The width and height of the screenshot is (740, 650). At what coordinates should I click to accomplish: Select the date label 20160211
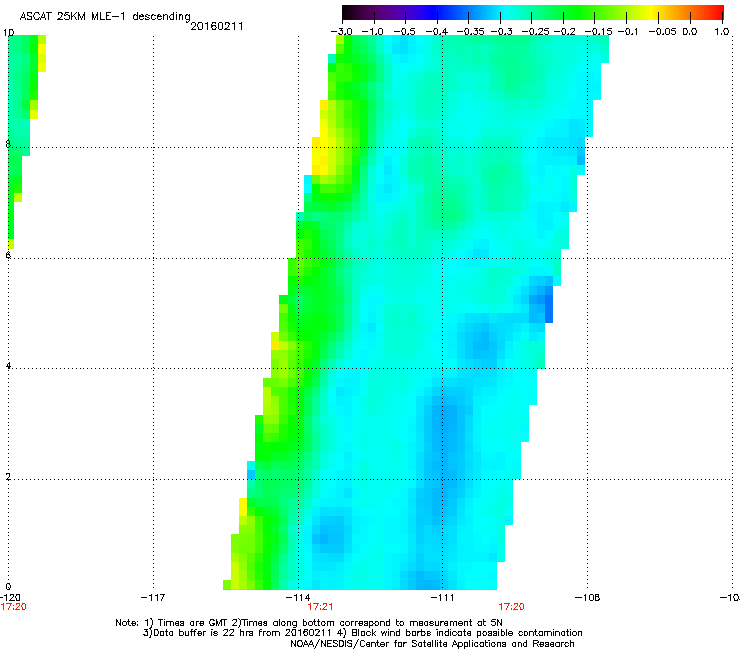pyautogui.click(x=217, y=26)
